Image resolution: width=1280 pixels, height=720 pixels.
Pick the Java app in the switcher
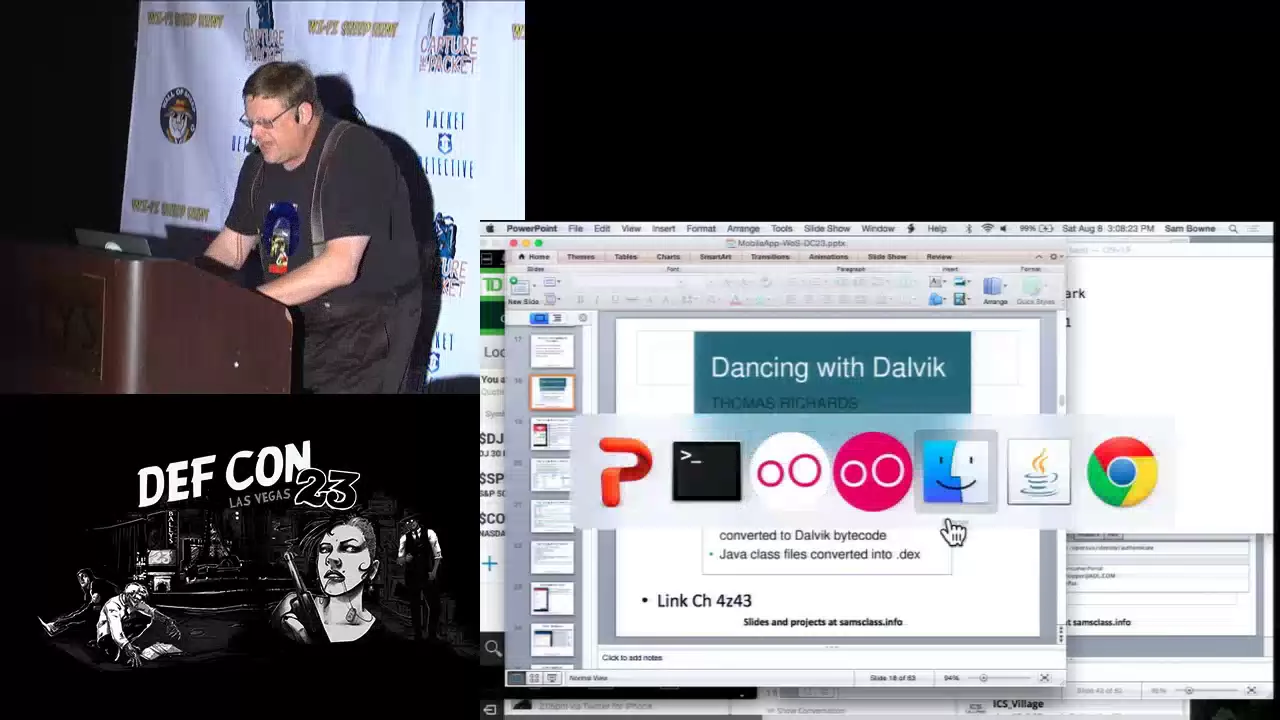pyautogui.click(x=1038, y=471)
